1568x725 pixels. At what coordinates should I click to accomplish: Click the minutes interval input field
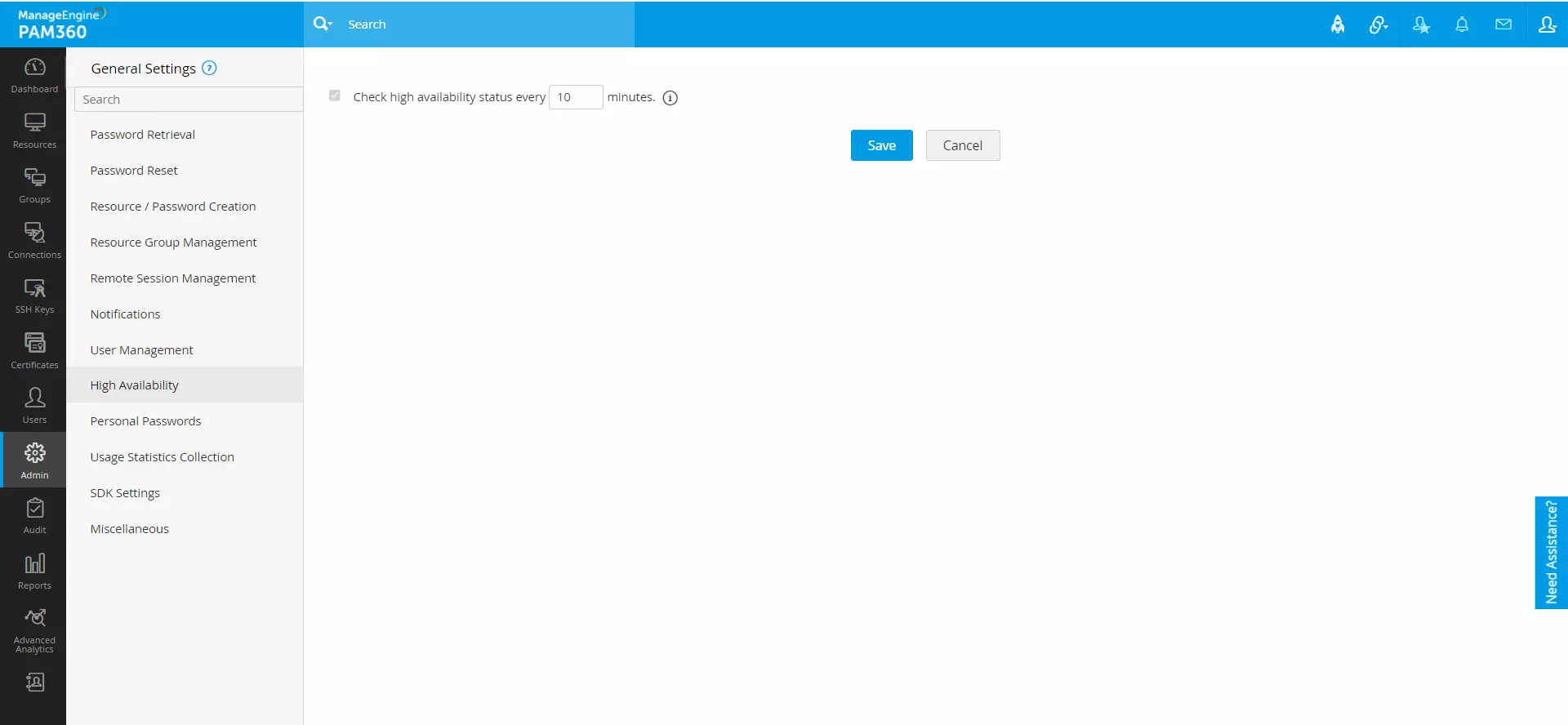pos(576,97)
